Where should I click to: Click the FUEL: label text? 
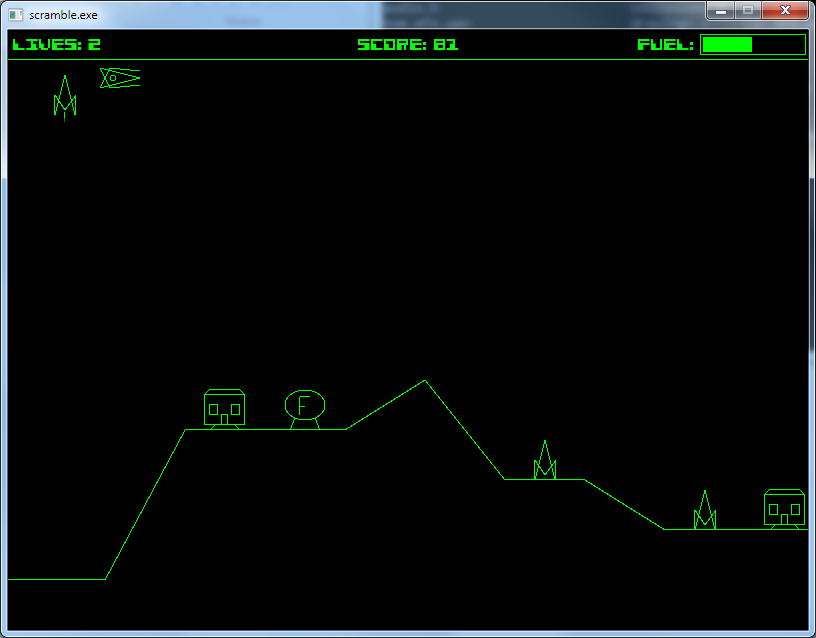pos(665,44)
